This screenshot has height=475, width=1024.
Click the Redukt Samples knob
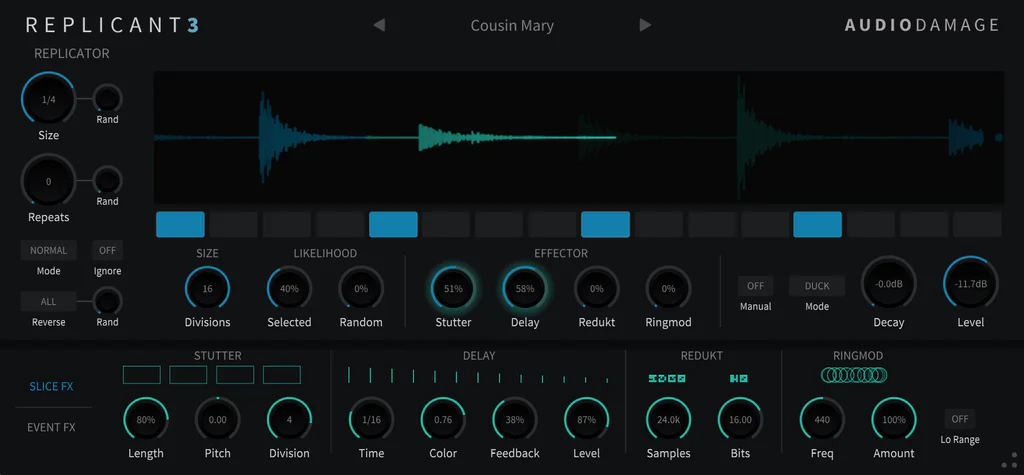(x=669, y=419)
